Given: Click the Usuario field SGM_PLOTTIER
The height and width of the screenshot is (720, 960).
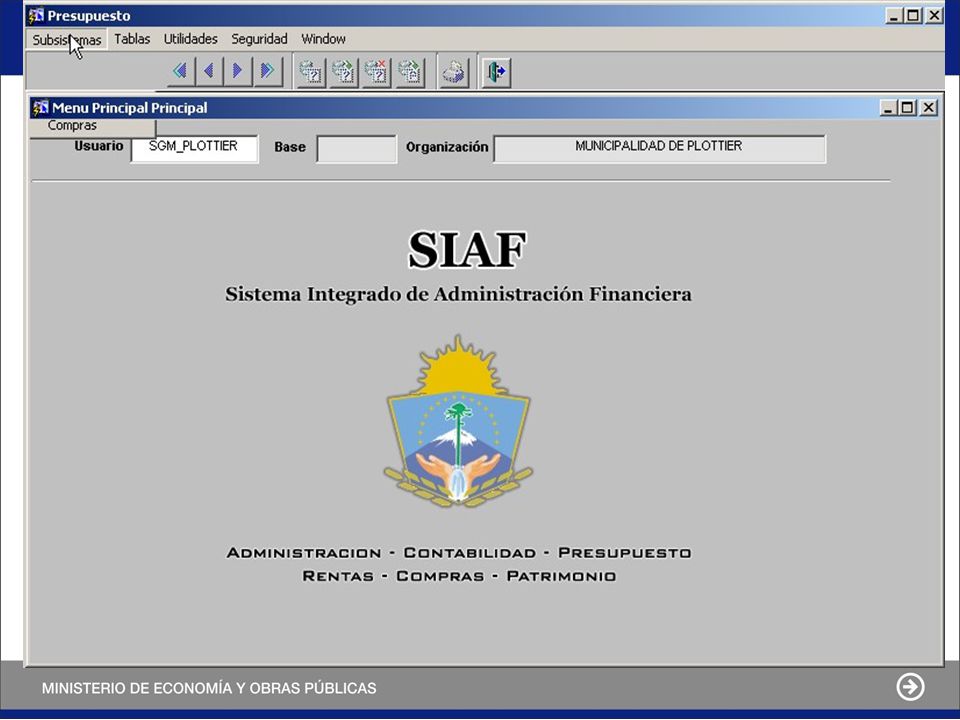Looking at the screenshot, I should click(194, 148).
